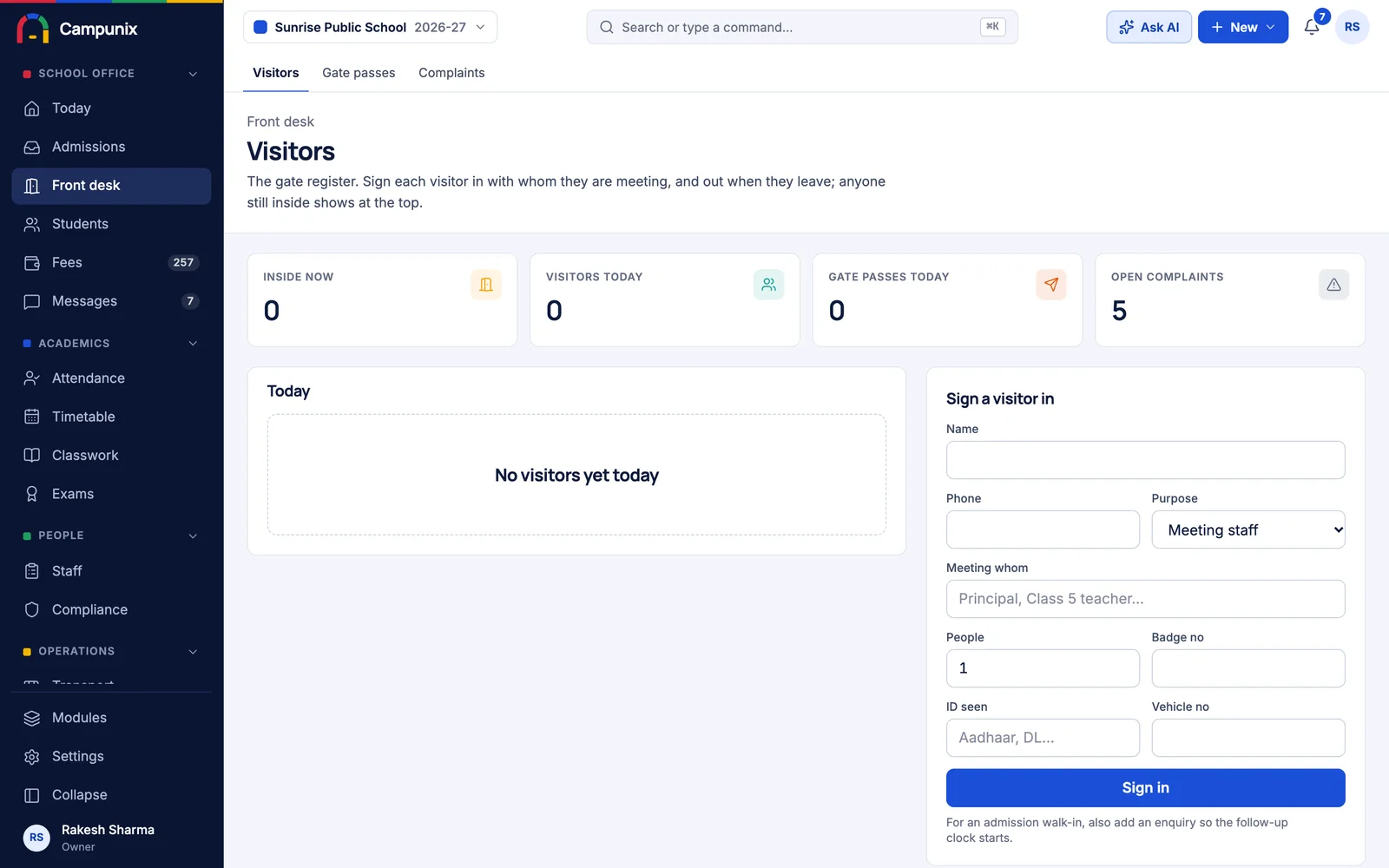Open the New button dropdown

(1243, 27)
